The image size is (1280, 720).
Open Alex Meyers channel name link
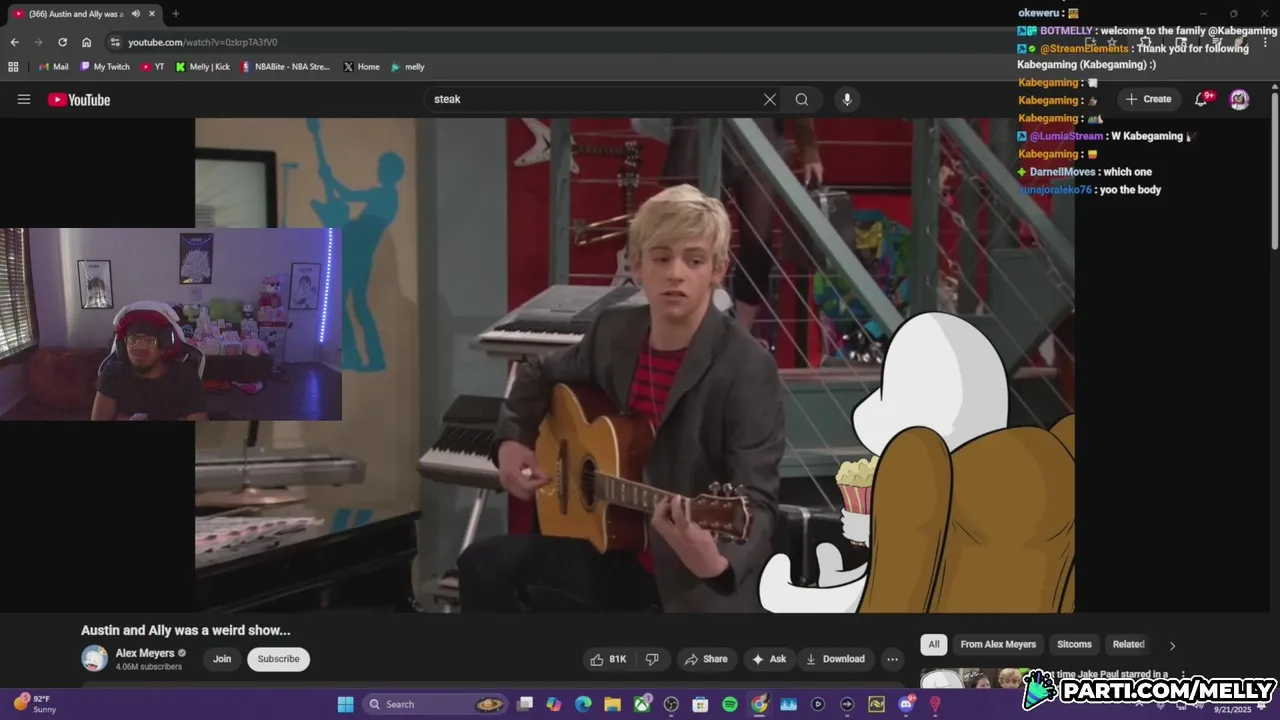point(145,653)
